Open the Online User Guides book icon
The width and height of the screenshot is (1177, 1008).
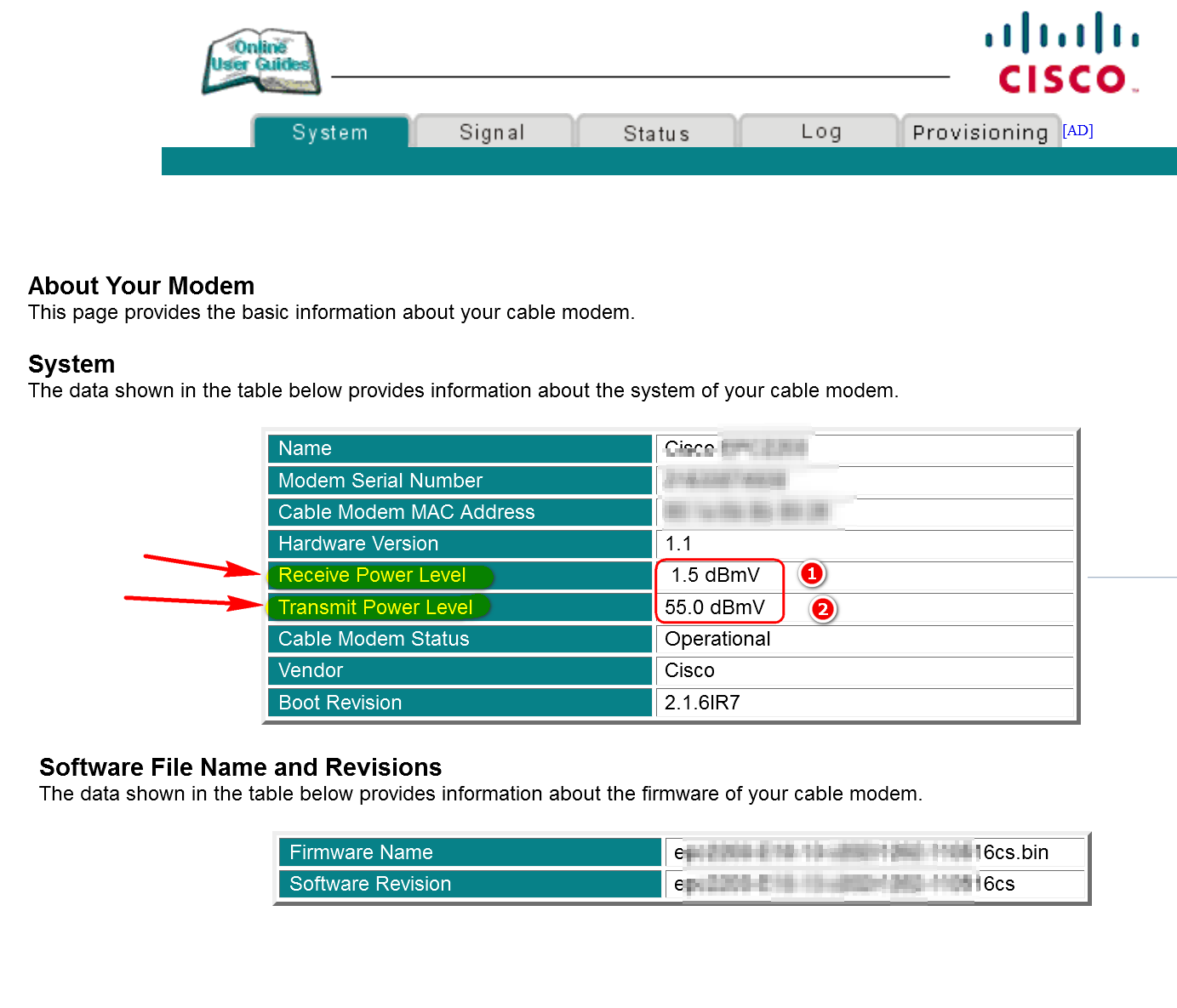pos(261,62)
